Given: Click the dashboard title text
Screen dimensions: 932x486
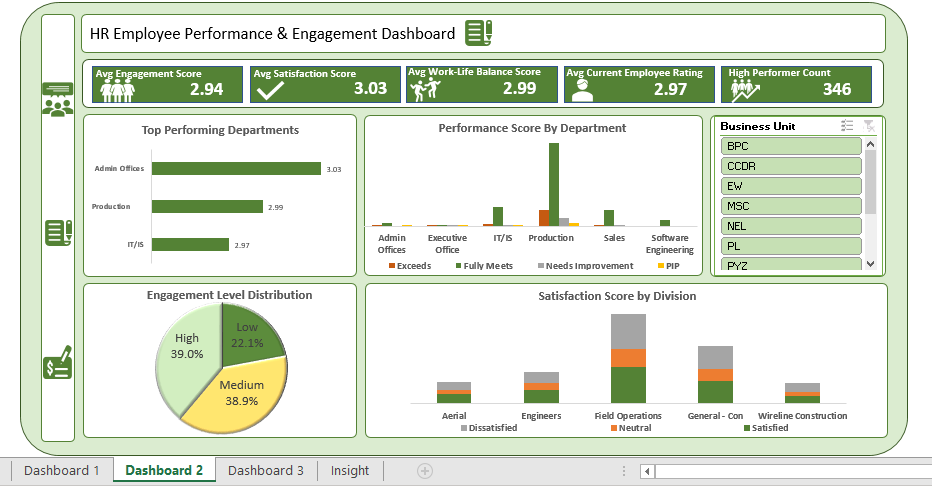Looking at the screenshot, I should tap(272, 34).
